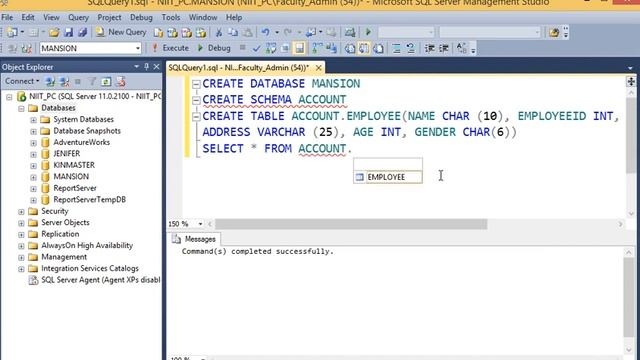Expand the MANSION database node
Screen dimensions: 640x360
click(x=33, y=177)
